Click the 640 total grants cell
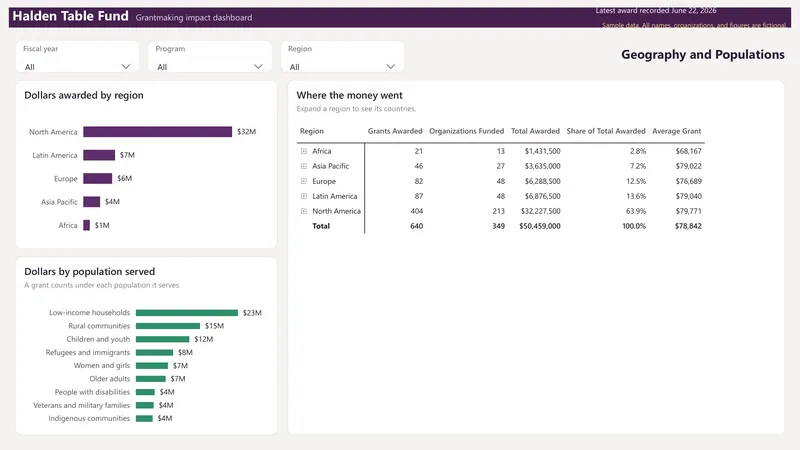This screenshot has width=800, height=450. 416,226
